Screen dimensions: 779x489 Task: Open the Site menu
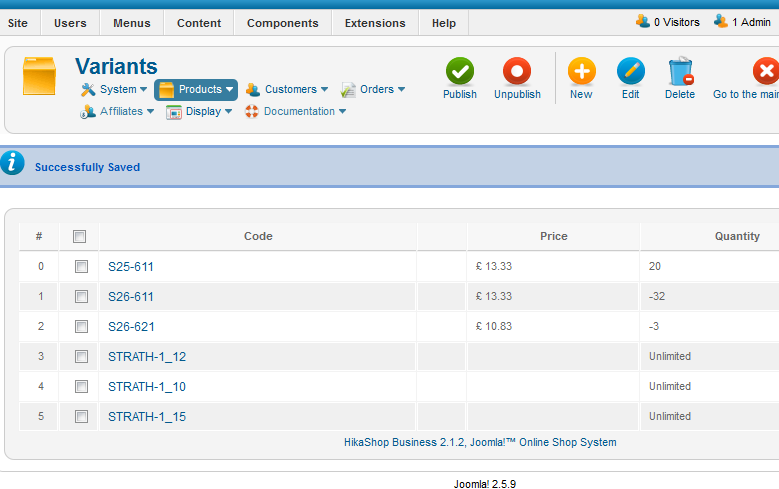18,23
